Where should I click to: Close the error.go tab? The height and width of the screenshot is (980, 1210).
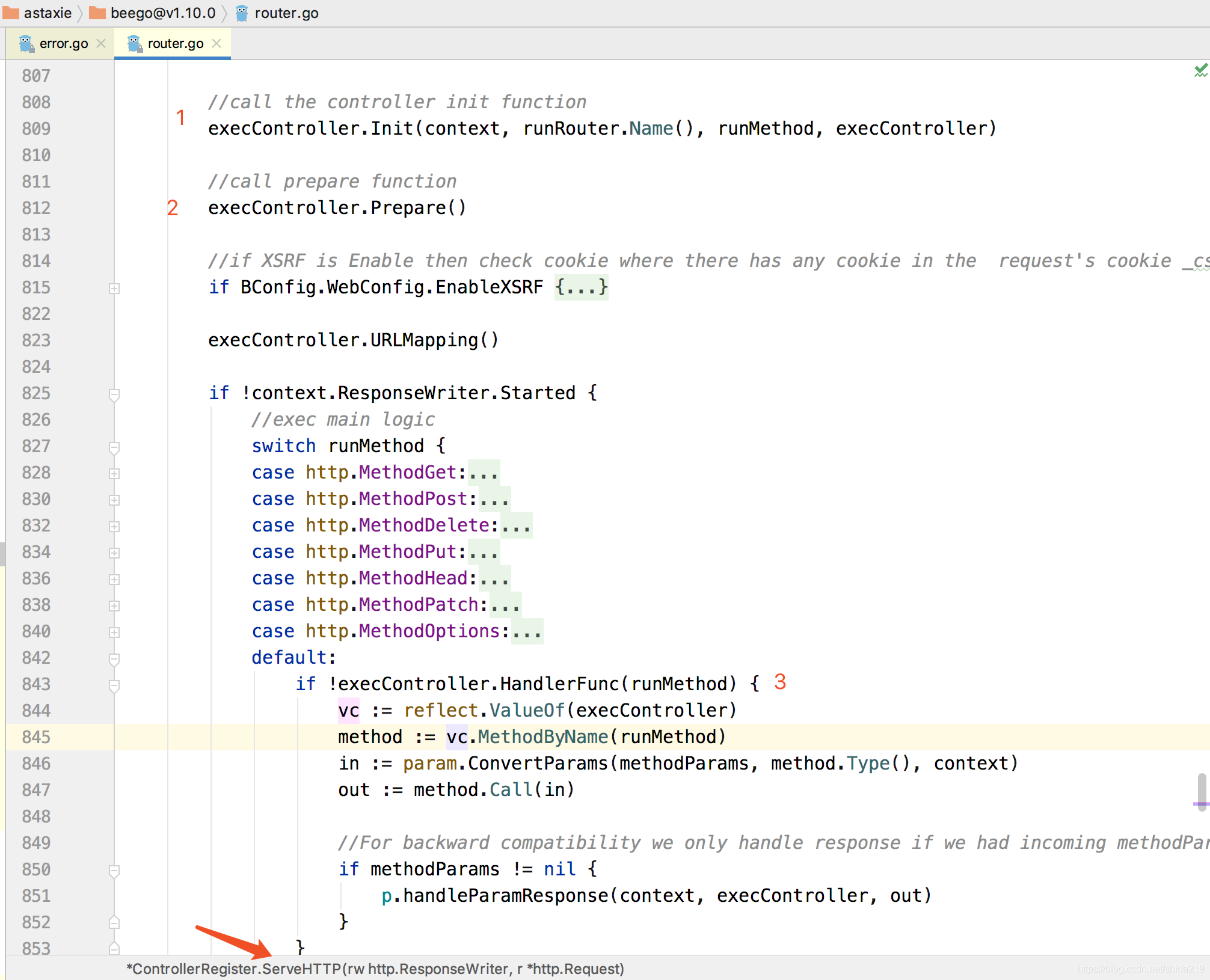[101, 43]
